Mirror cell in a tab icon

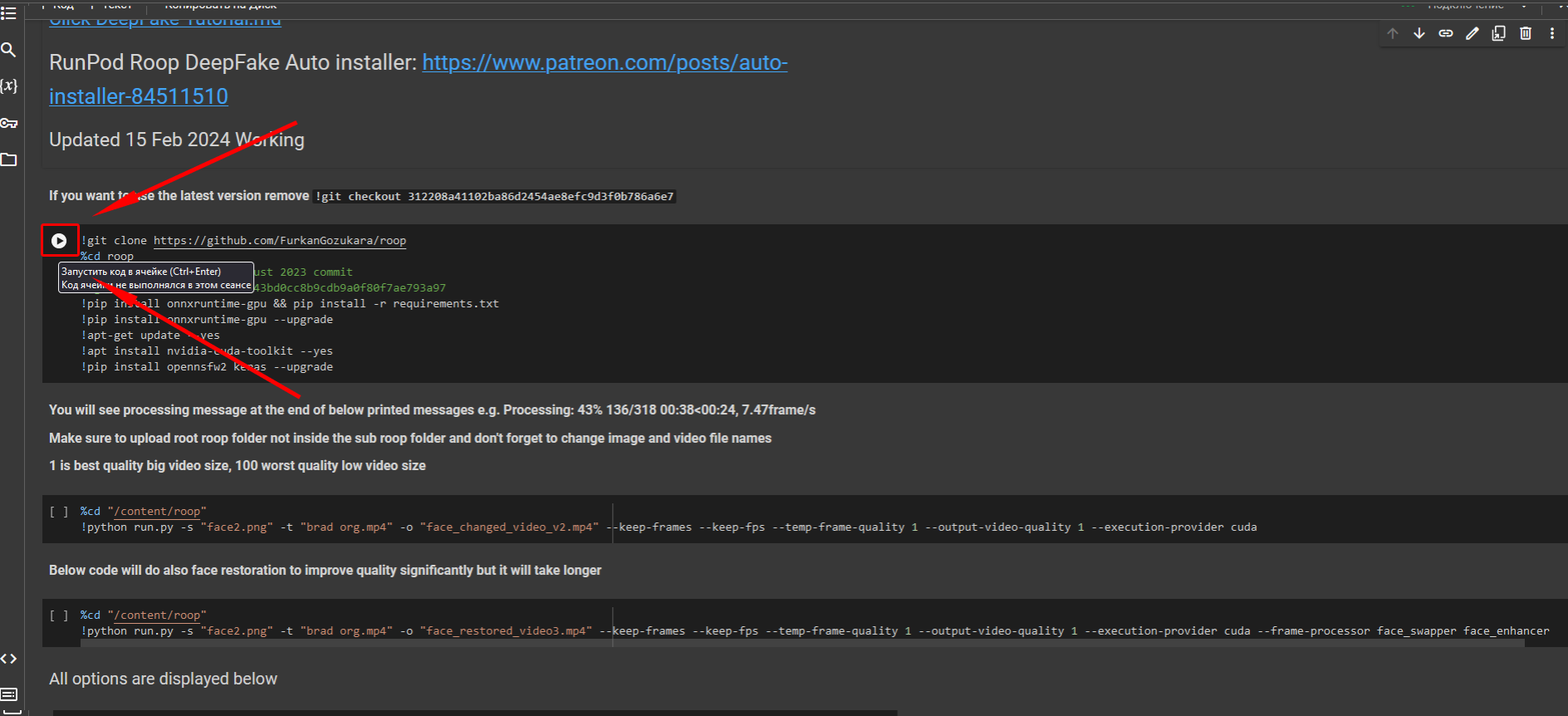click(1499, 33)
